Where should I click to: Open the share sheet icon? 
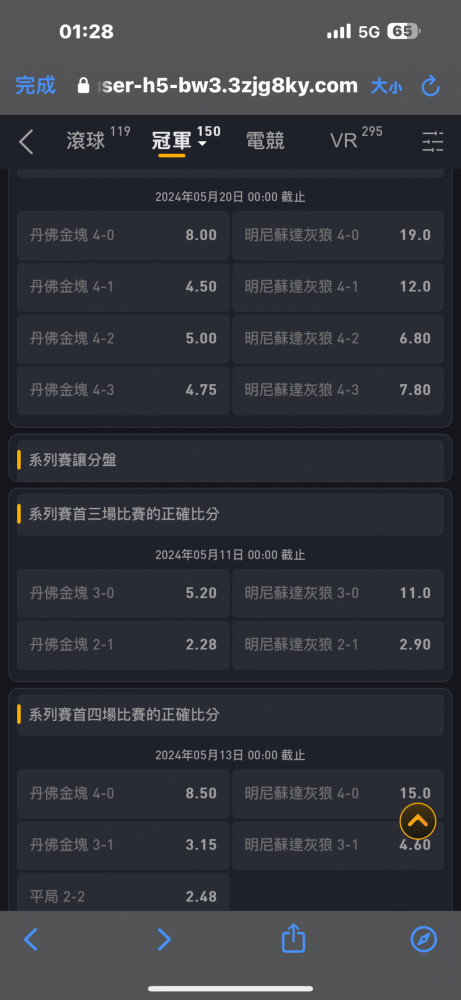[x=293, y=939]
